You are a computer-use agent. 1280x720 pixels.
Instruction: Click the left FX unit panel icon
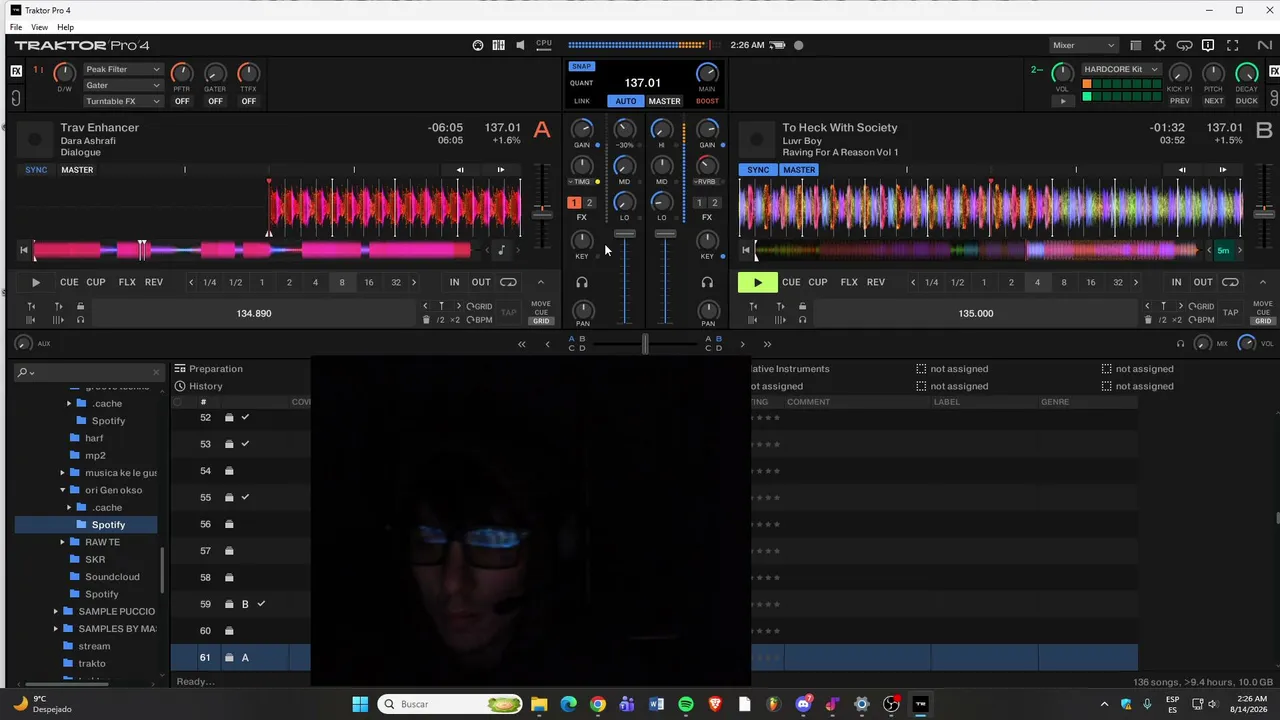(x=16, y=71)
